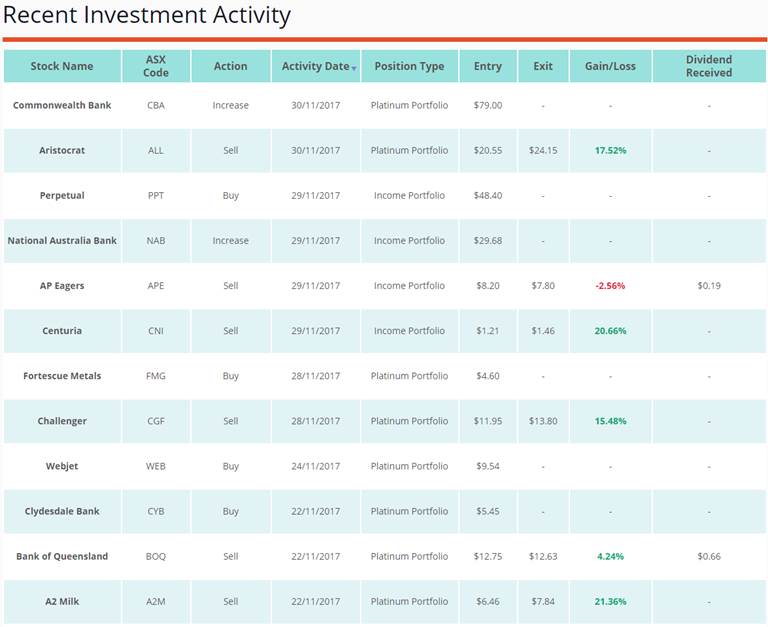Click the WEB code cell
768x627 pixels.
coord(156,466)
